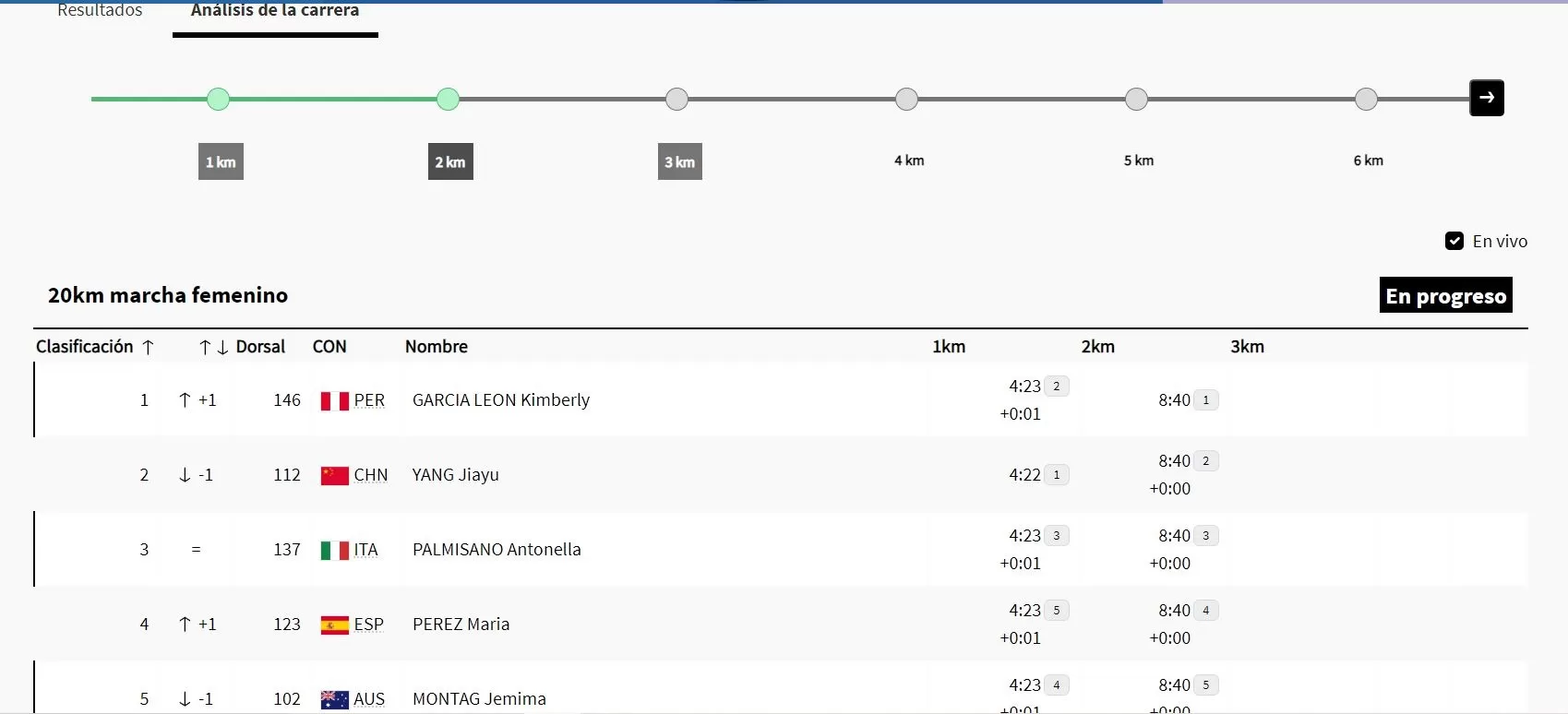
Task: Select the 3 km timeline point
Action: click(x=677, y=99)
